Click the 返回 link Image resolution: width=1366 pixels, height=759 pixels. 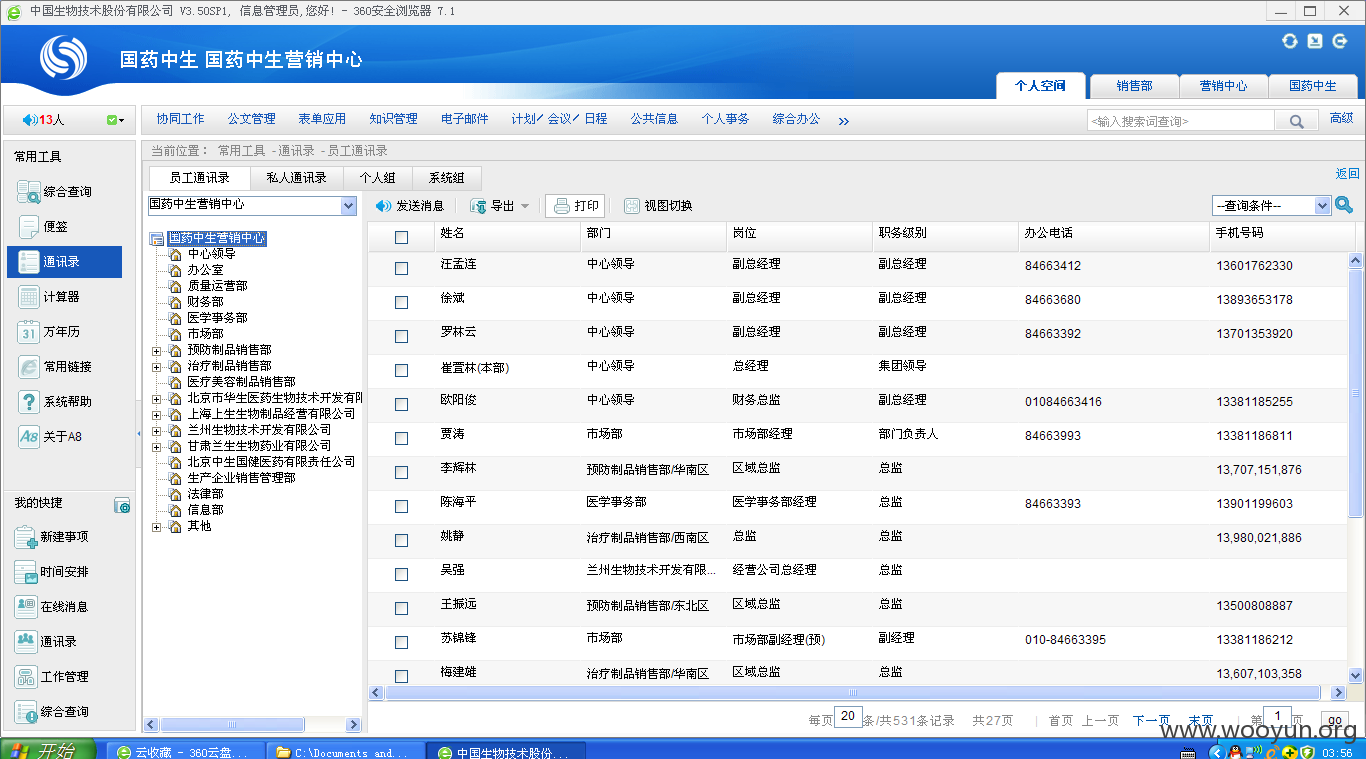(1347, 174)
